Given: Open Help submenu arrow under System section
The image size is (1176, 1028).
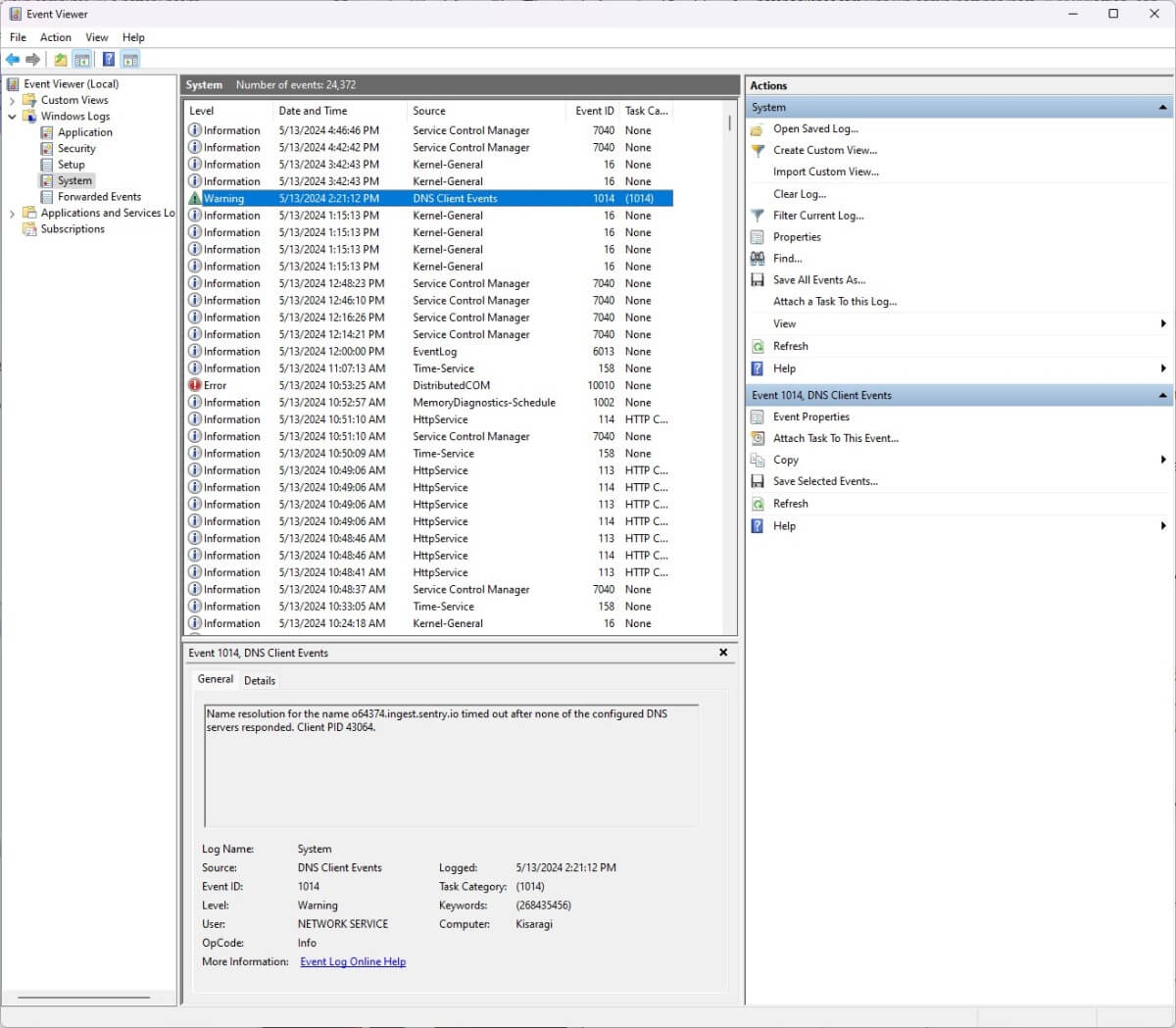Looking at the screenshot, I should (x=1163, y=369).
